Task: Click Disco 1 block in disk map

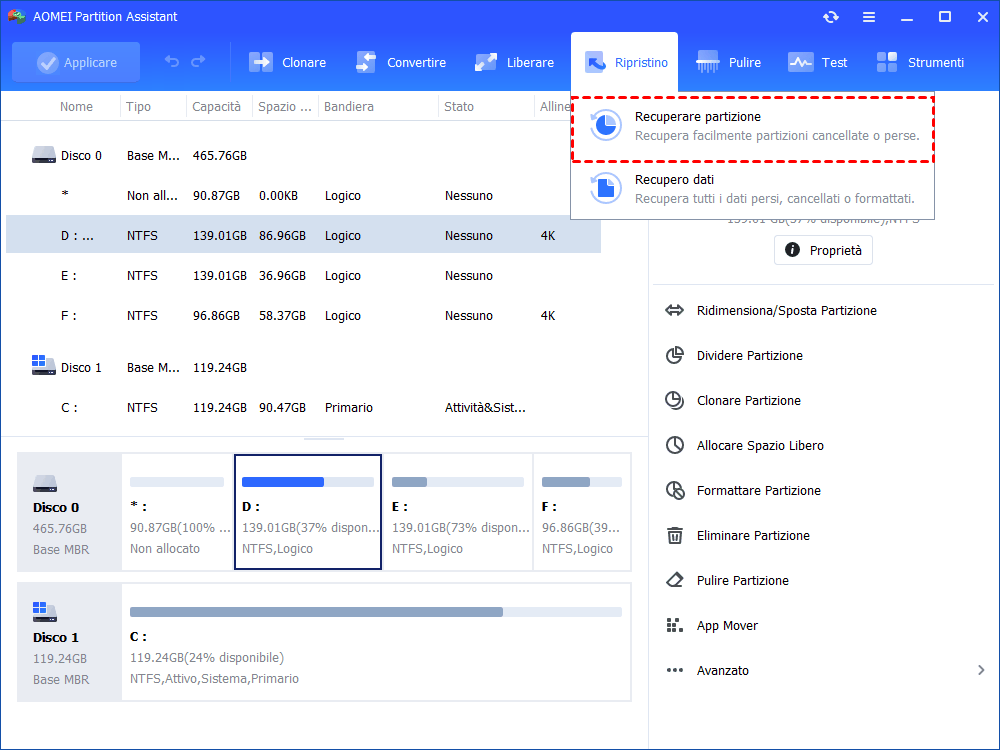Action: point(69,642)
